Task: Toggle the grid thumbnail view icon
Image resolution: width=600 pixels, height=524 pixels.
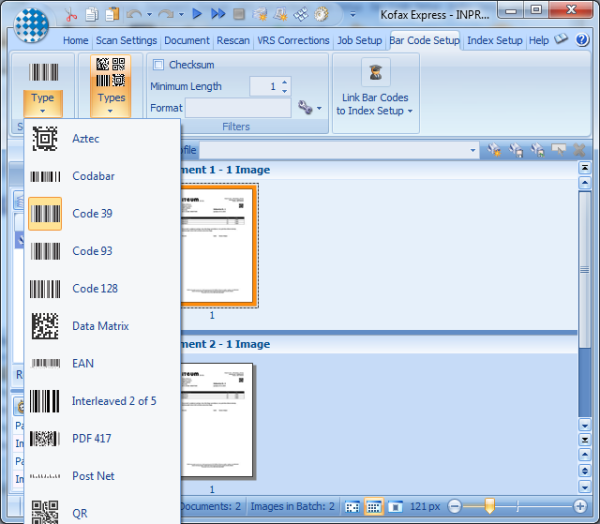Action: click(373, 506)
